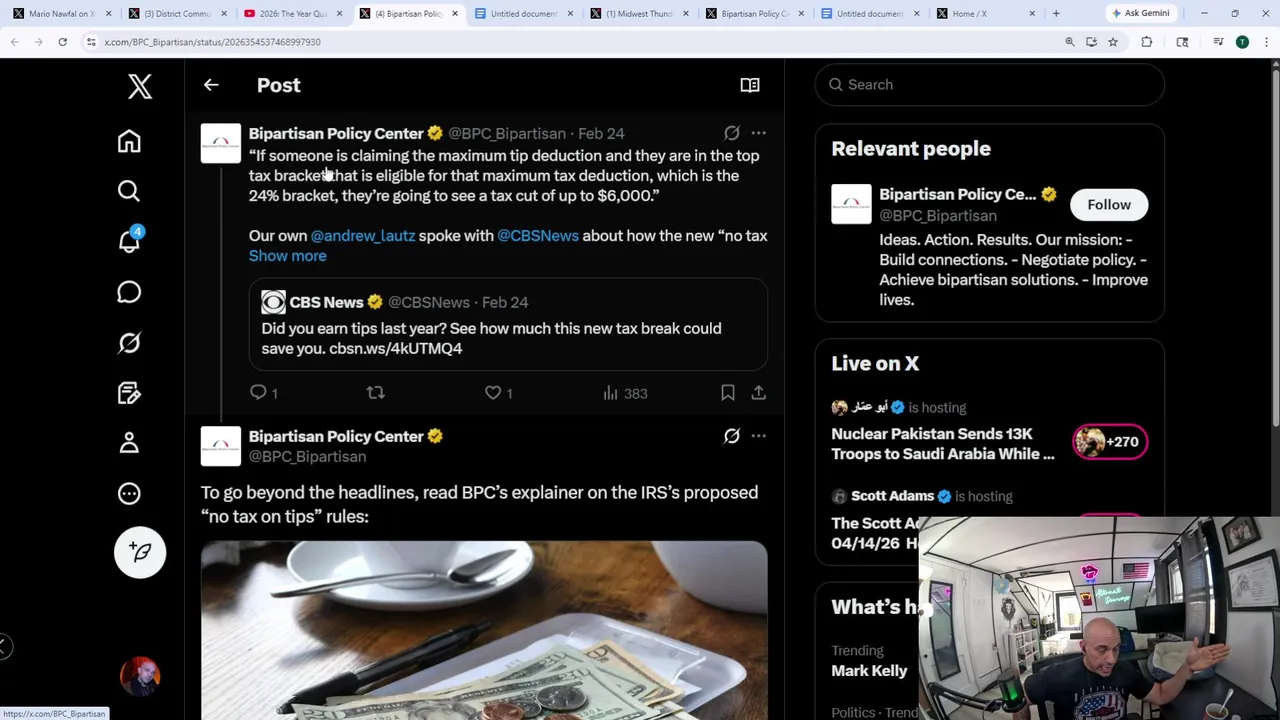Screen dimensions: 1280x720
Task: Close the active Bipartisan Policy tab
Action: point(455,13)
